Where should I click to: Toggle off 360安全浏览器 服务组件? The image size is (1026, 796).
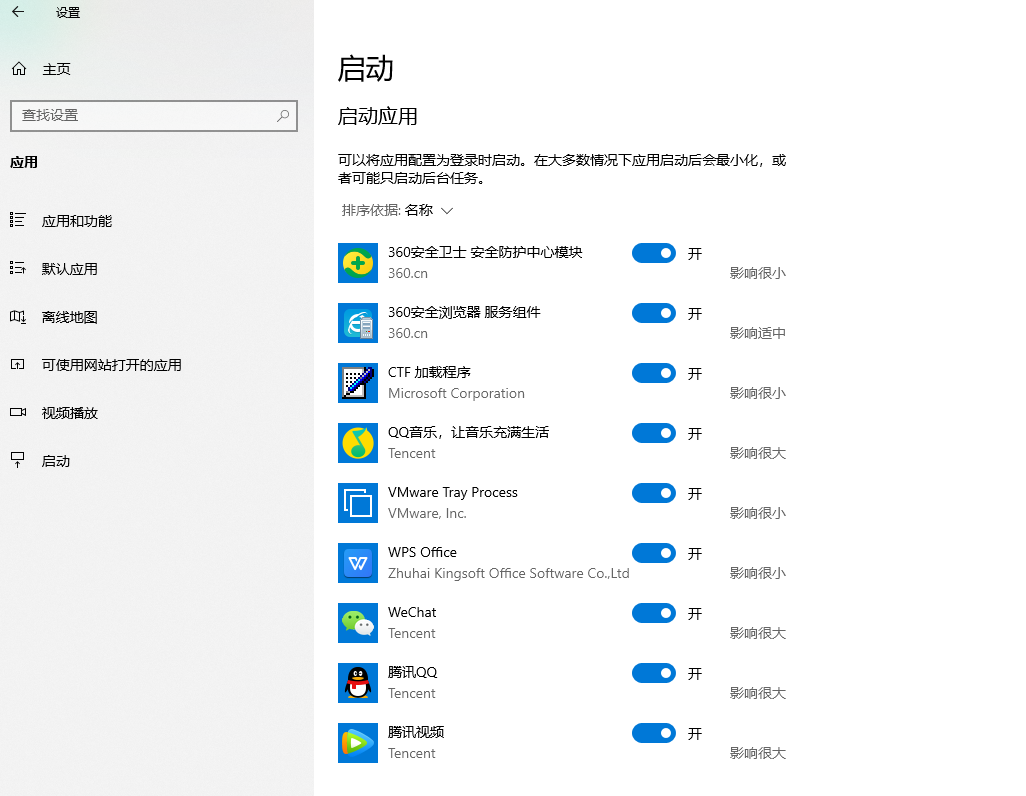[x=653, y=313]
